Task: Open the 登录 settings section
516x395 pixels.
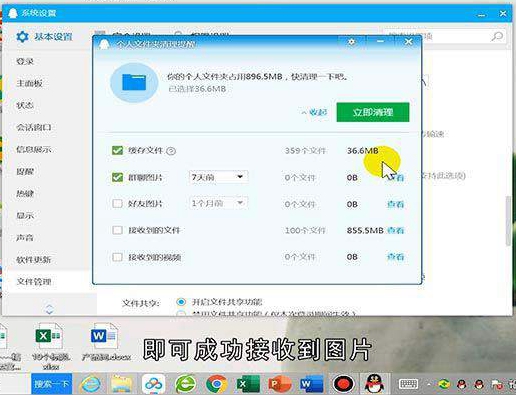Action: point(25,61)
